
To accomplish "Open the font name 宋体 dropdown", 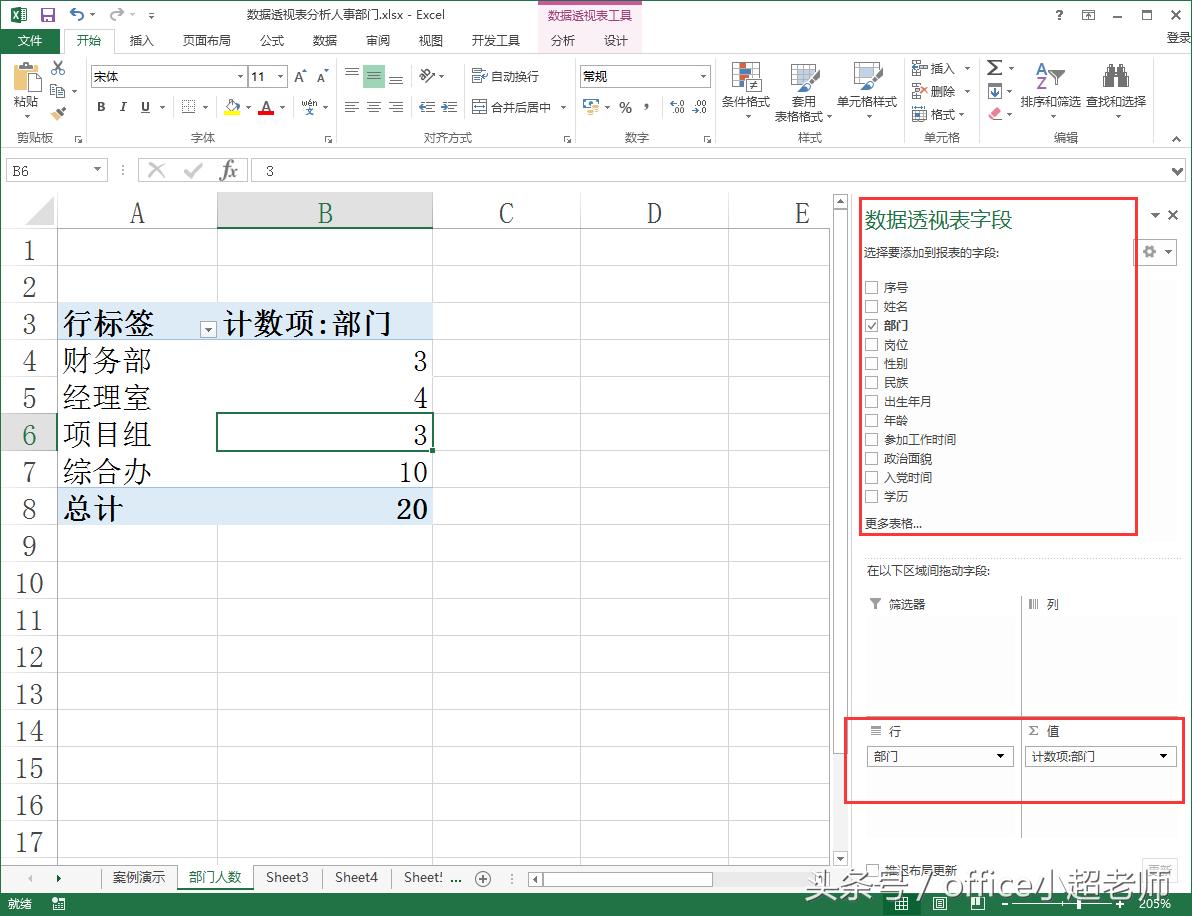I will coord(239,75).
